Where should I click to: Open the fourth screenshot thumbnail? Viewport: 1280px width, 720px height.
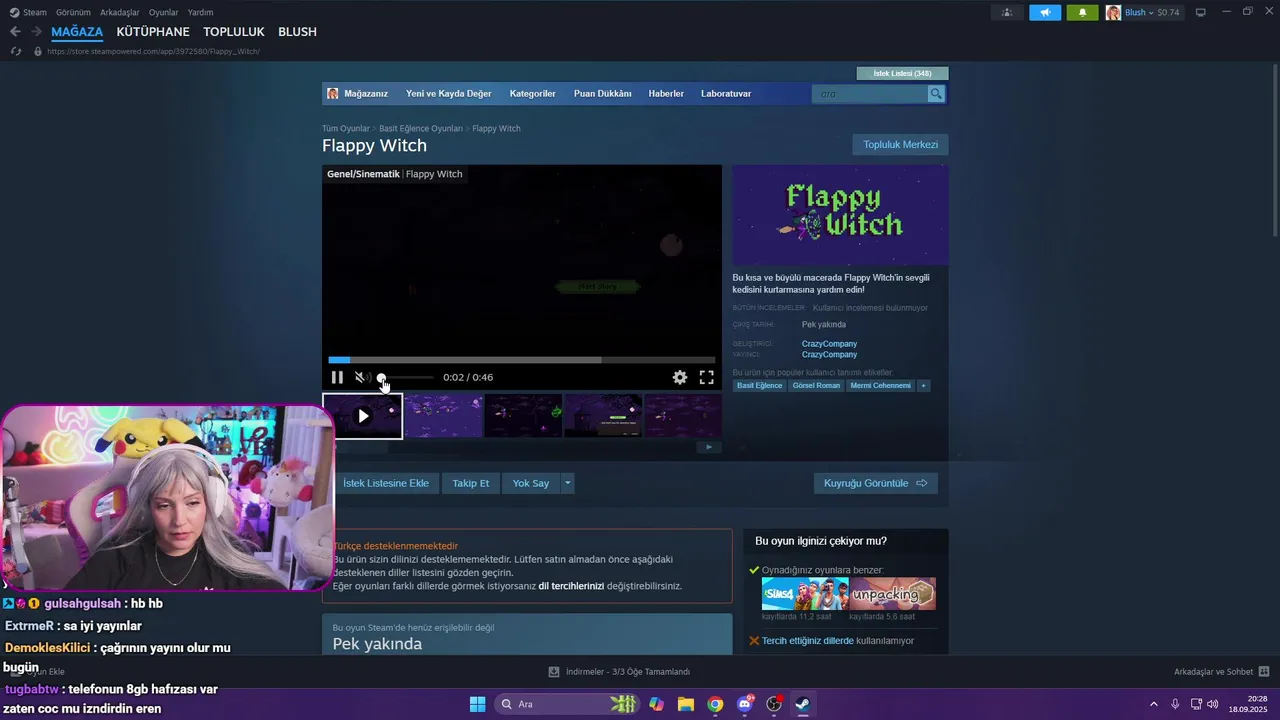[x=603, y=416]
